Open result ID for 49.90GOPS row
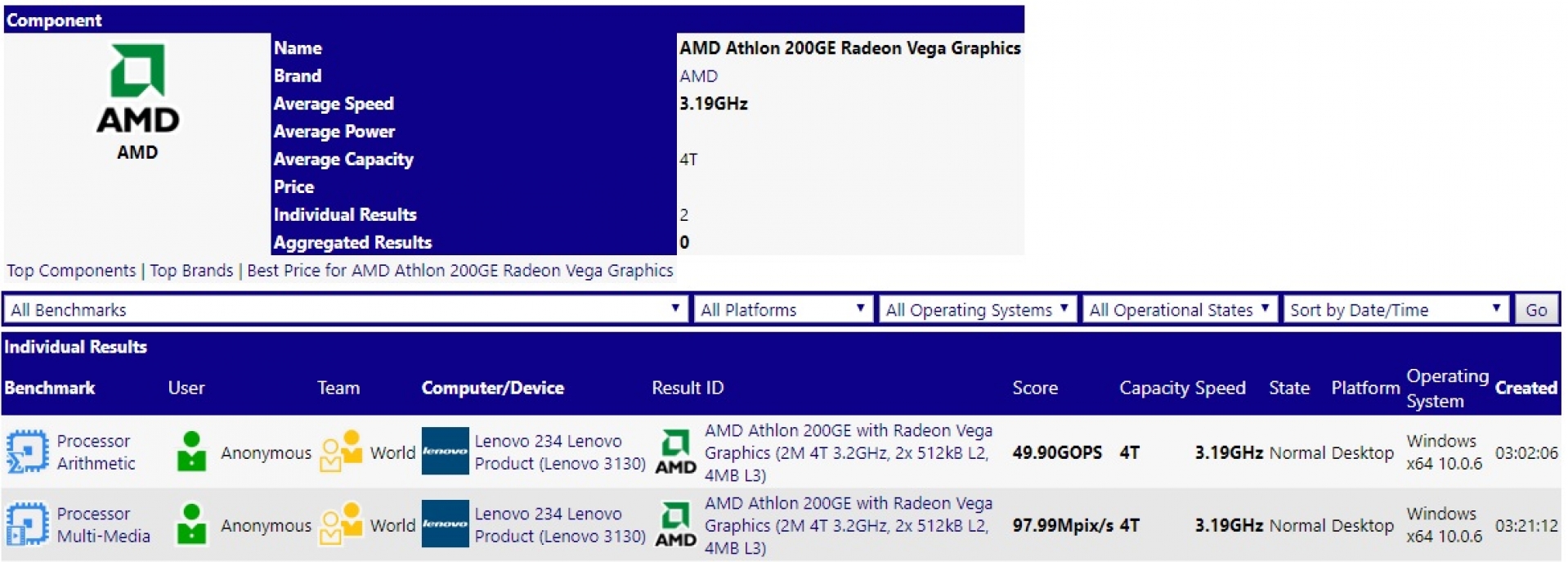1568x562 pixels. pos(849,452)
